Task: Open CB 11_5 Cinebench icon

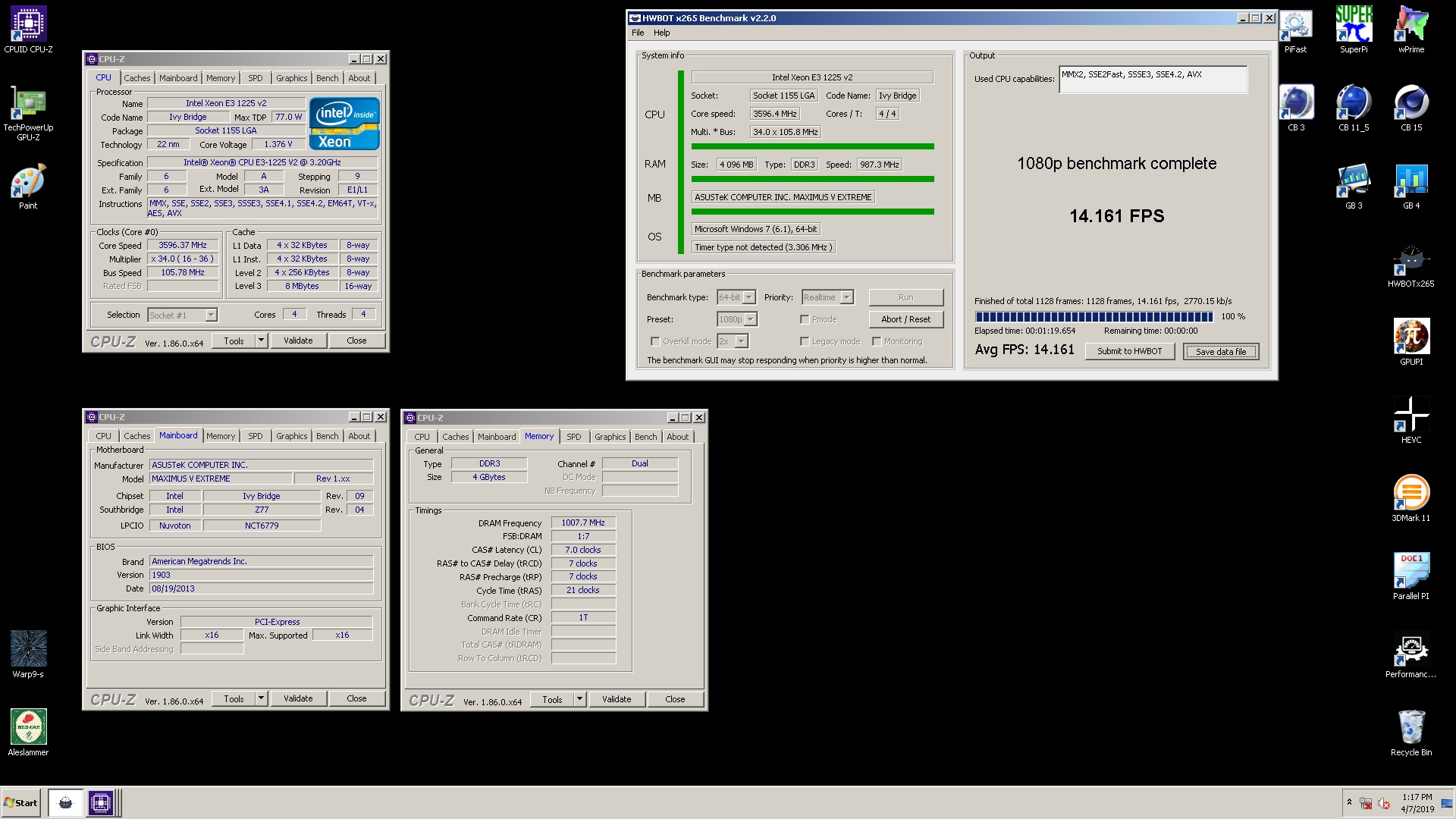Action: (1354, 108)
